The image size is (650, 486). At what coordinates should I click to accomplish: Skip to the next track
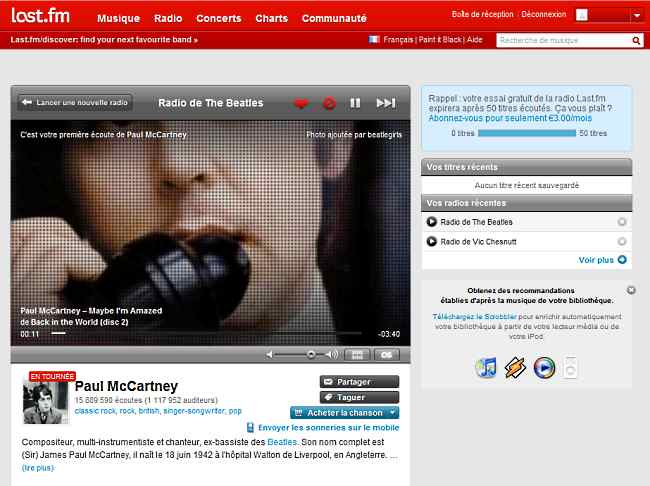(386, 103)
